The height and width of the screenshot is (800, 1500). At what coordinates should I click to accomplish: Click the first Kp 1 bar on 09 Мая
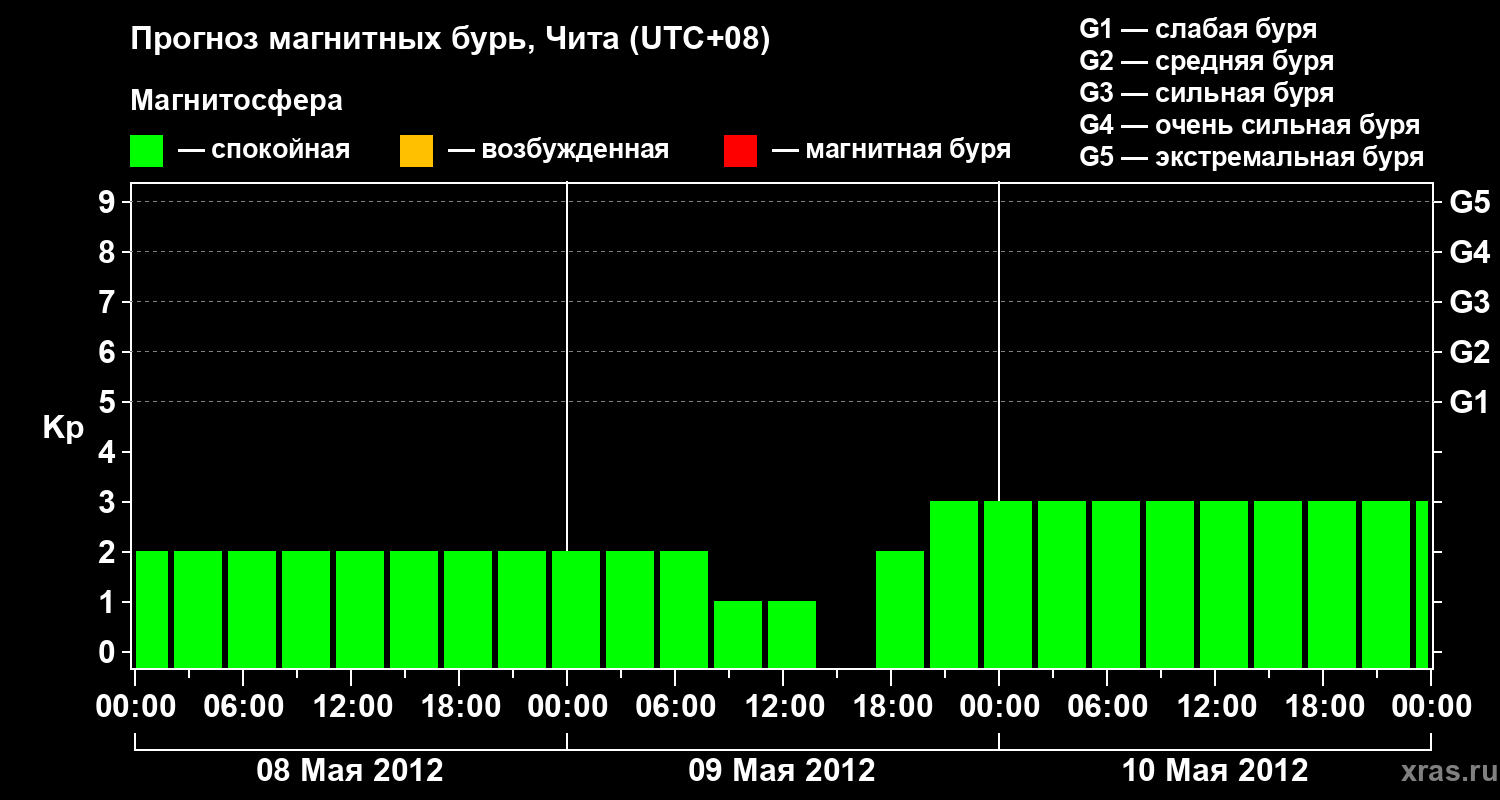tap(738, 634)
